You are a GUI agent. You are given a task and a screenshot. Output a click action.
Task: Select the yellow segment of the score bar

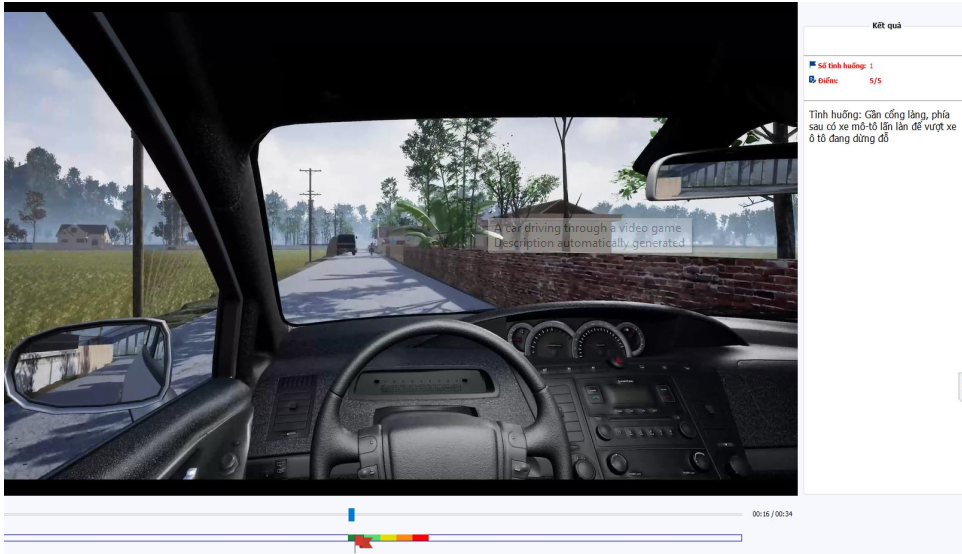[x=388, y=538]
